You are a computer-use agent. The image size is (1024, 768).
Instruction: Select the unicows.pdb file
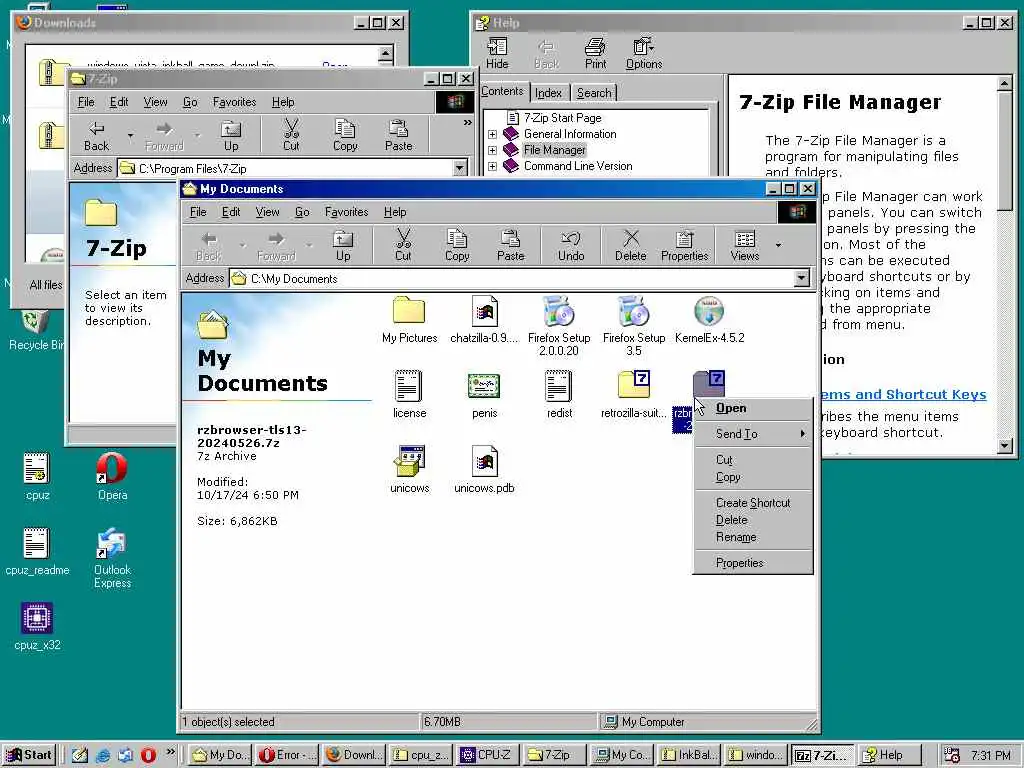pyautogui.click(x=484, y=470)
